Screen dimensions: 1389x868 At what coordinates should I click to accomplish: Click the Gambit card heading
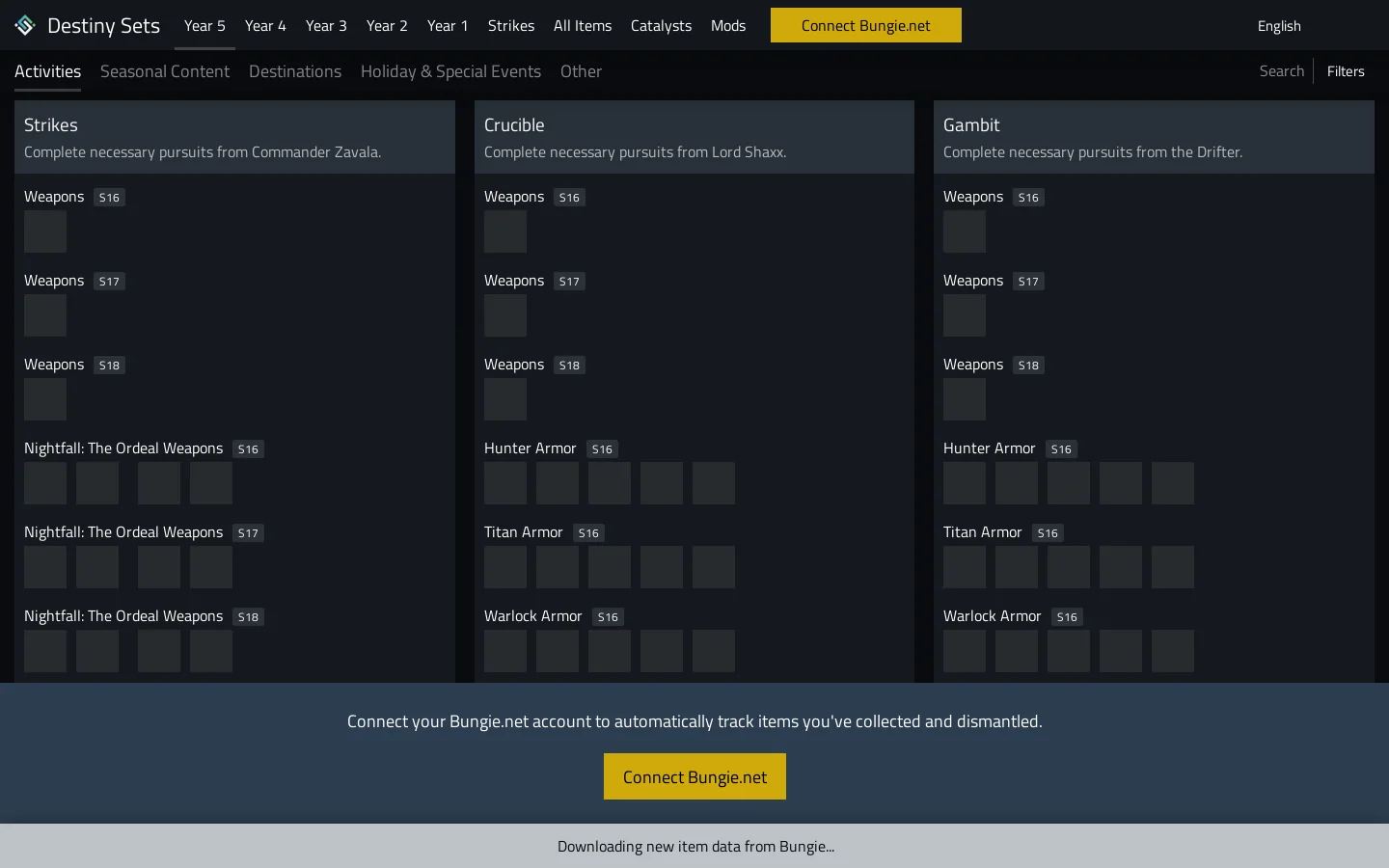point(971,124)
